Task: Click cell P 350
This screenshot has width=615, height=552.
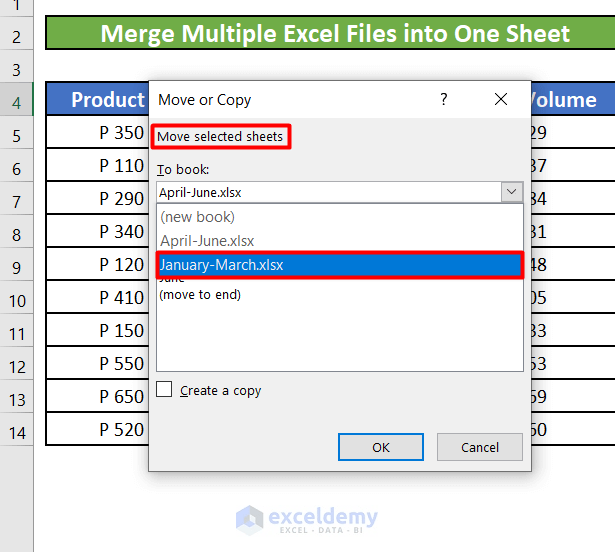Action: tap(98, 132)
